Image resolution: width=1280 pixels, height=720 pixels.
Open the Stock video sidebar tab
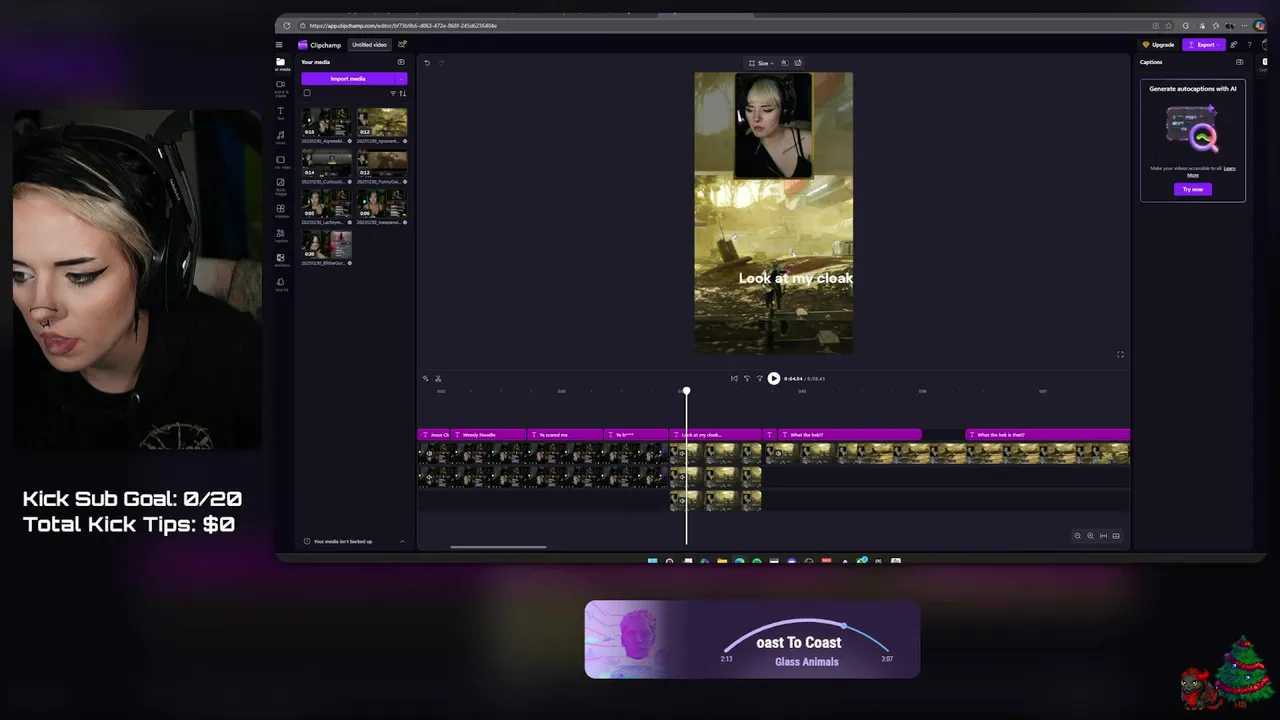click(281, 162)
